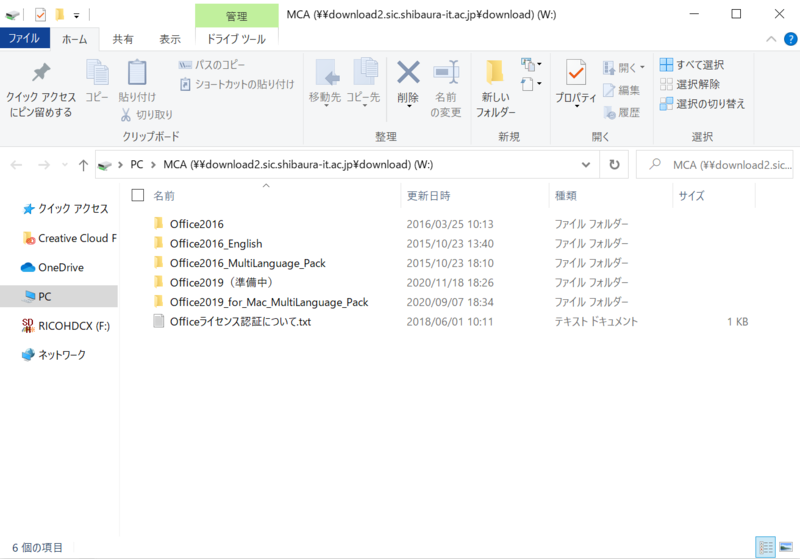This screenshot has width=800, height=559.
Task: Select RICOHDCX (F:) drive in sidebar
Action: (x=66, y=326)
